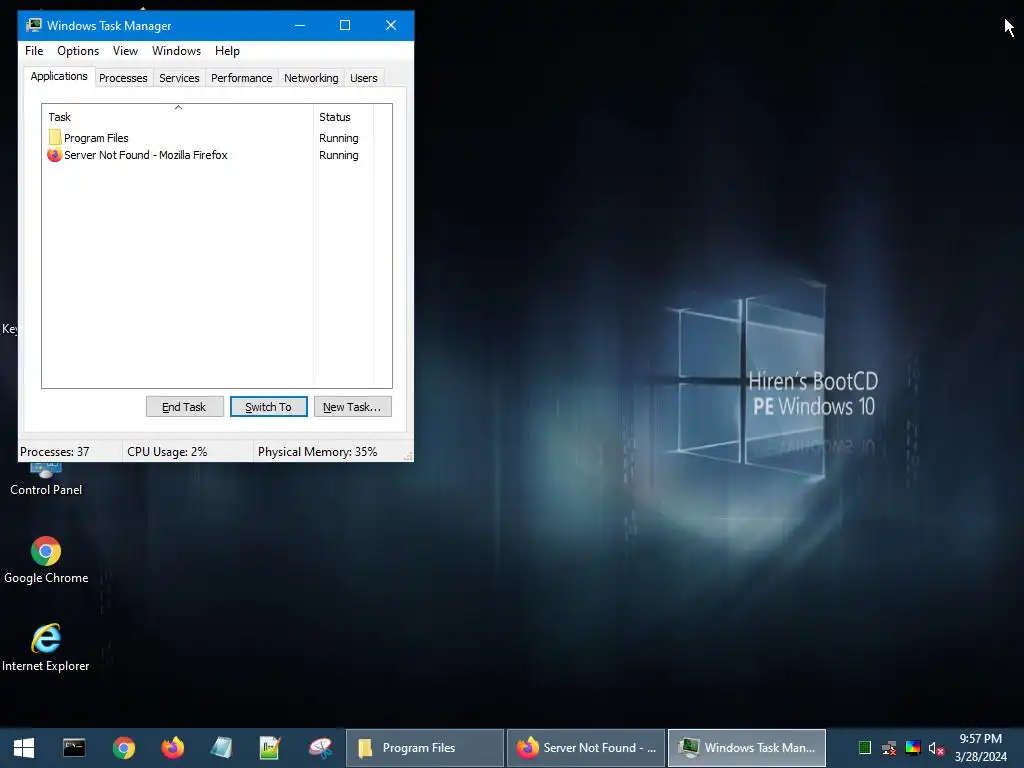Open the Help menu
Screen dimensions: 1024x768
pos(227,51)
